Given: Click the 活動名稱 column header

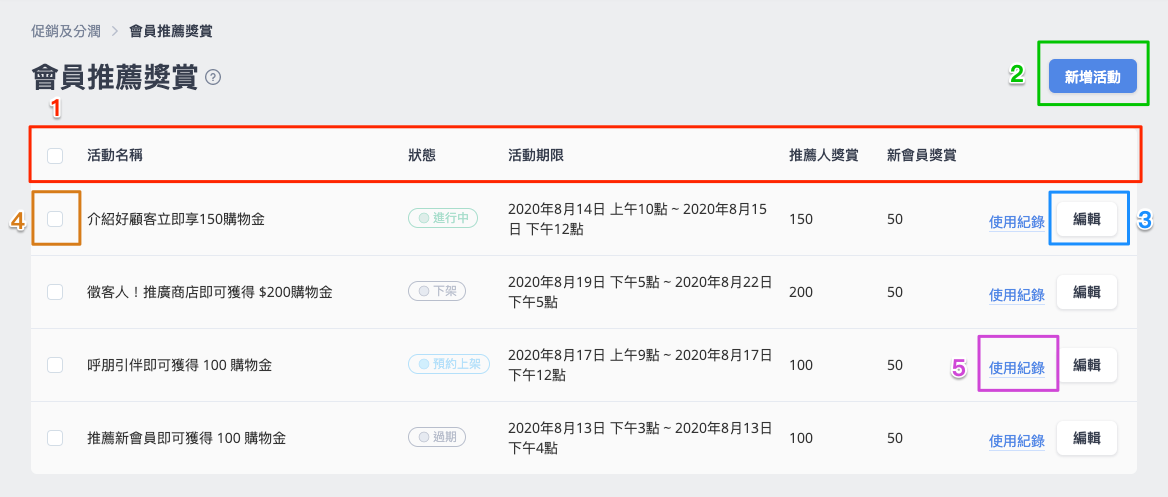Looking at the screenshot, I should [x=115, y=156].
